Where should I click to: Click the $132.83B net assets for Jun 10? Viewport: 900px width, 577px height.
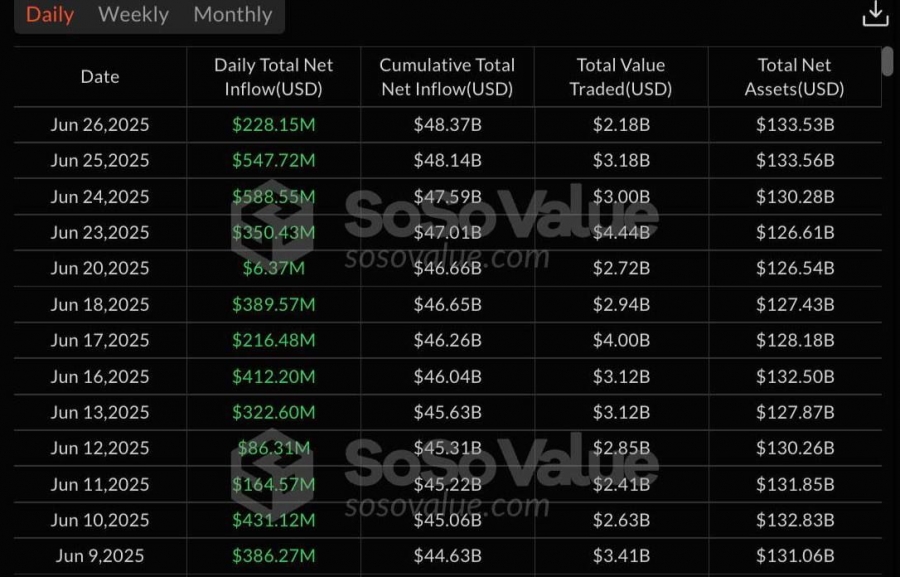[795, 520]
